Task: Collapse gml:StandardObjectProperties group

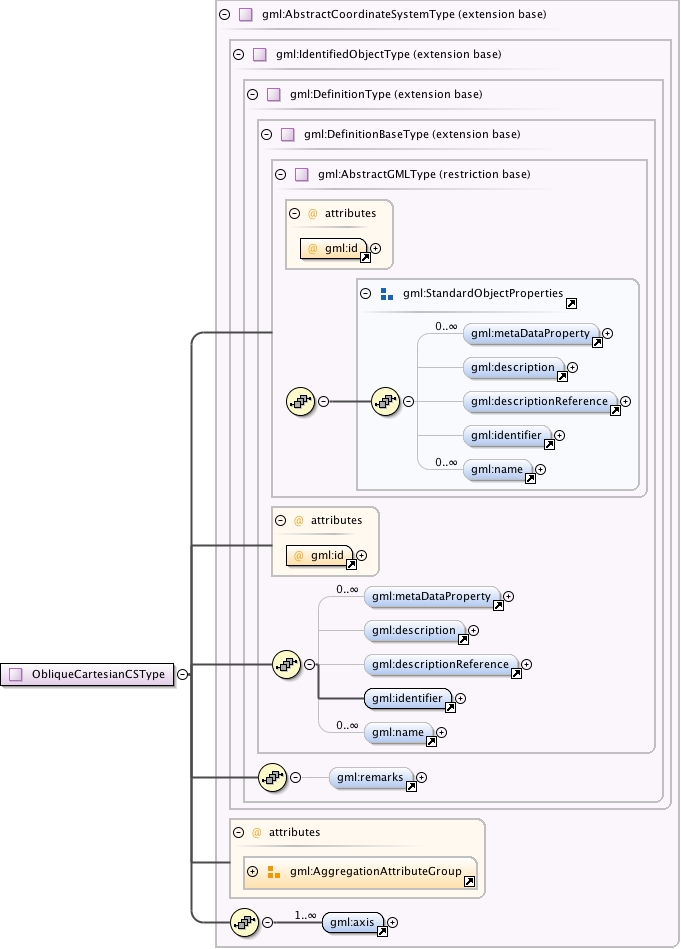Action: (x=366, y=294)
